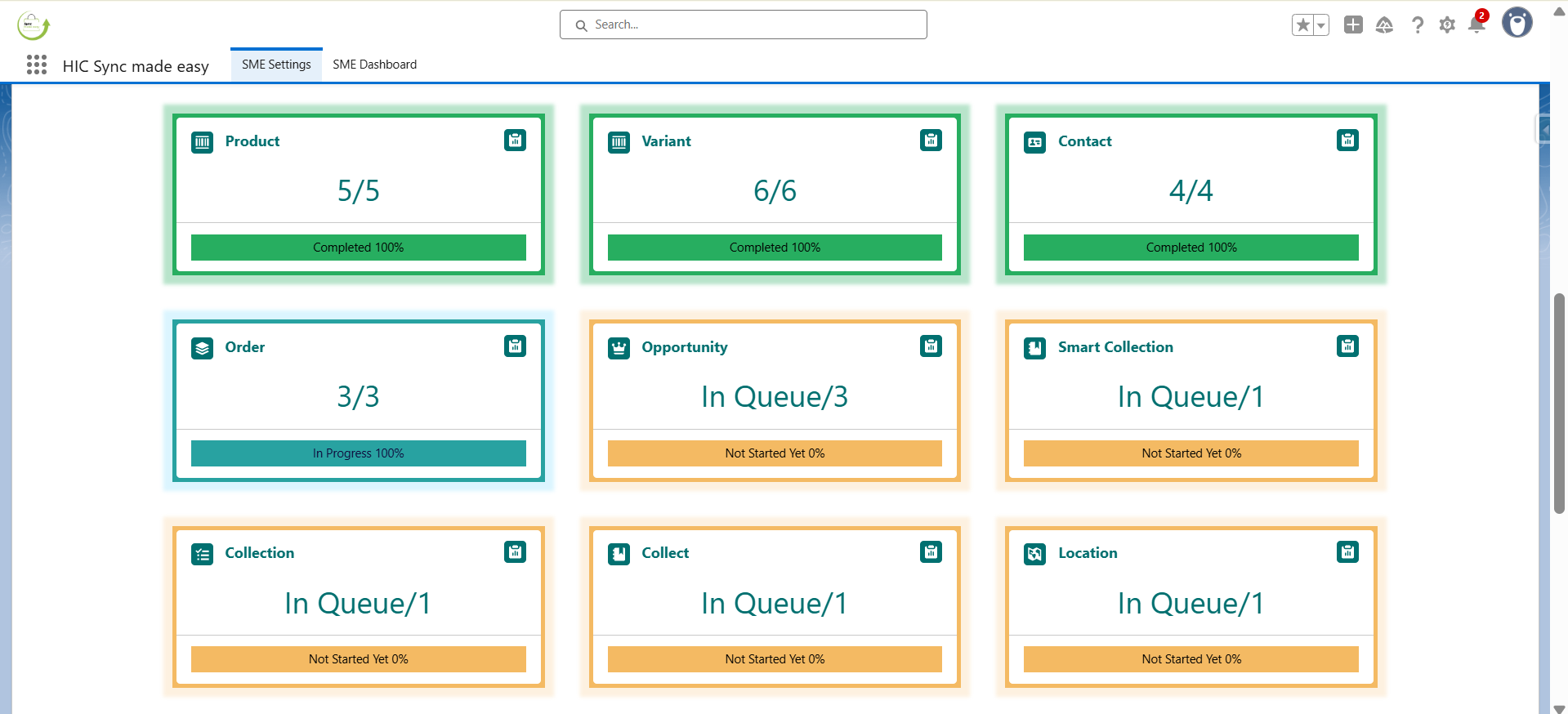
Task: Click the global actions plus icon
Action: tap(1353, 25)
